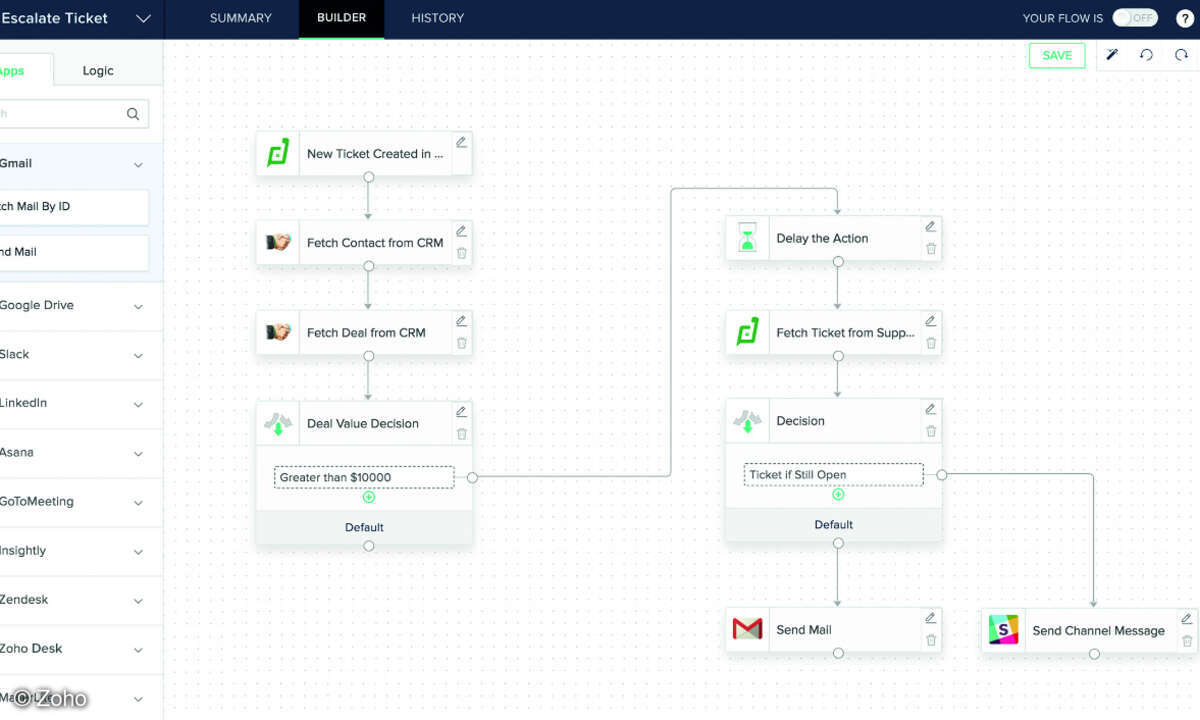
Task: Open the Escalate Ticket flow dropdown
Action: [143, 18]
